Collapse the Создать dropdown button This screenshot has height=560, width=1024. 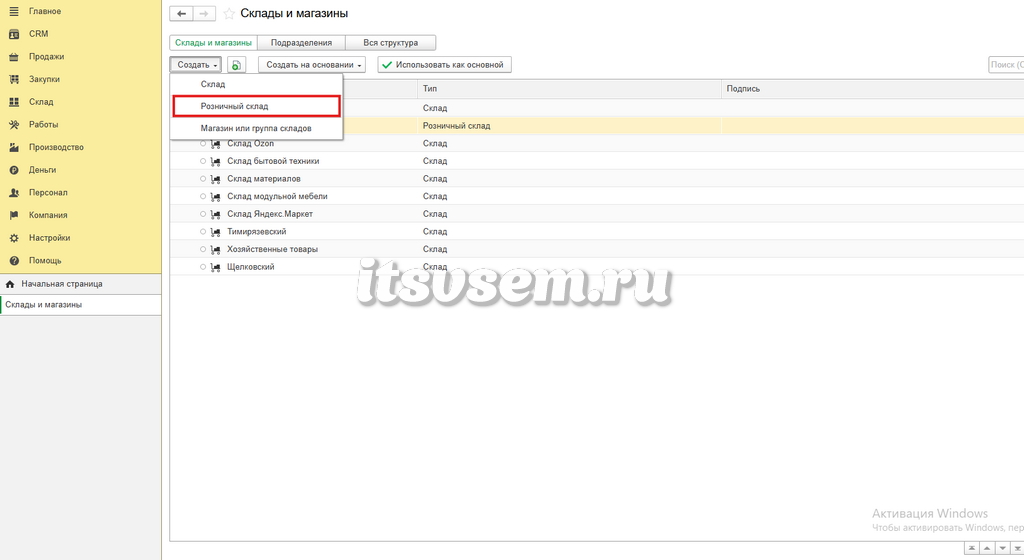(x=196, y=65)
